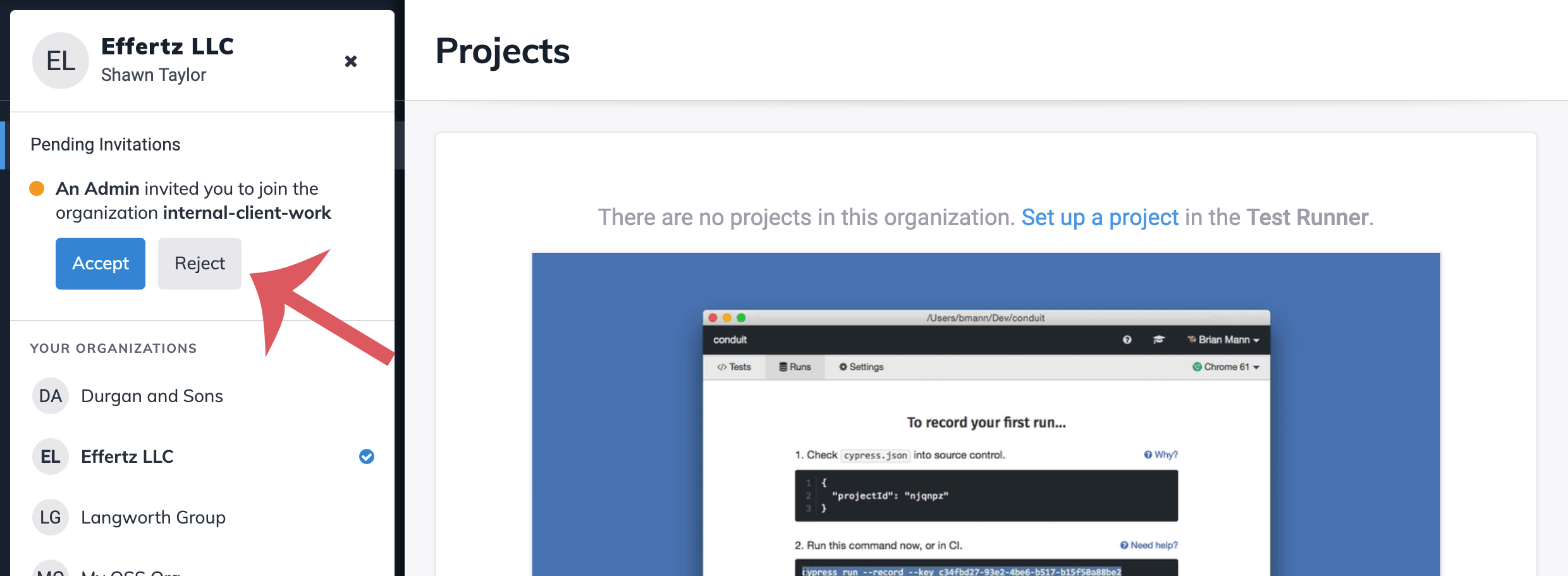
Task: Click the DA avatar for Durgan and Sons
Action: [50, 396]
